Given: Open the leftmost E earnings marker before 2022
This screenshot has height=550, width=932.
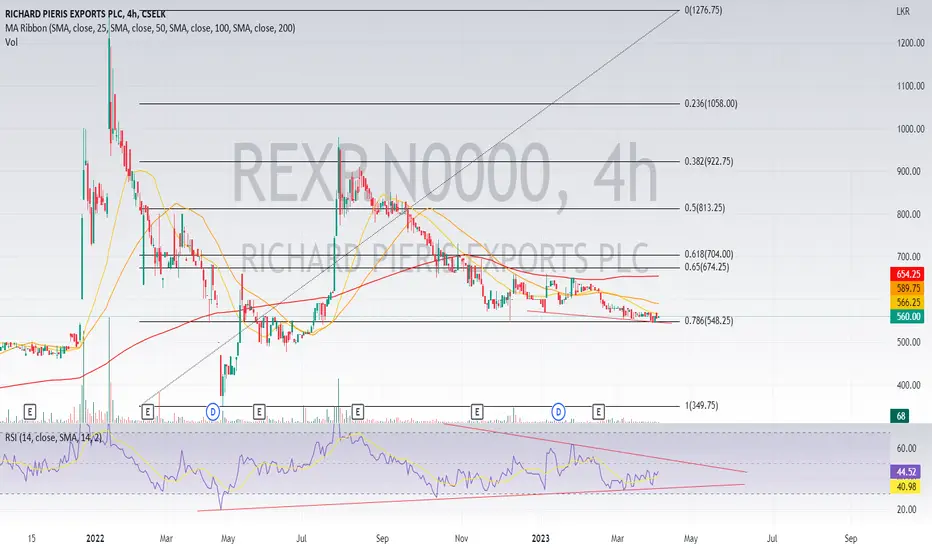Looking at the screenshot, I should (30, 411).
